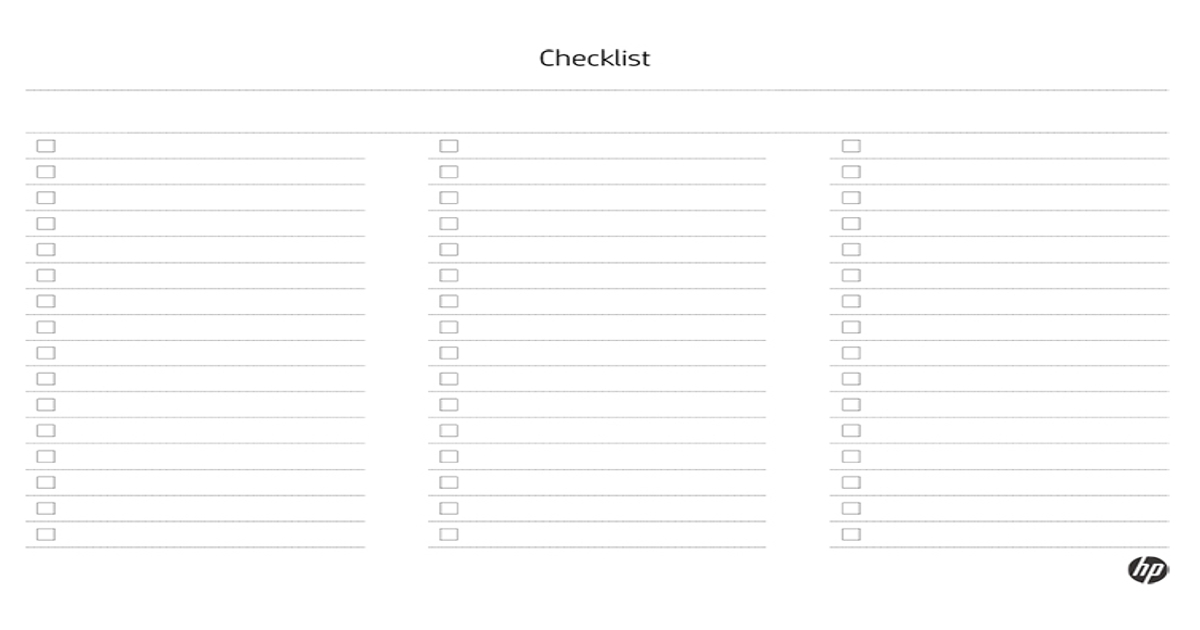This screenshot has height=630, width=1200.
Task: Check the first checkbox in right column
Action: click(851, 146)
